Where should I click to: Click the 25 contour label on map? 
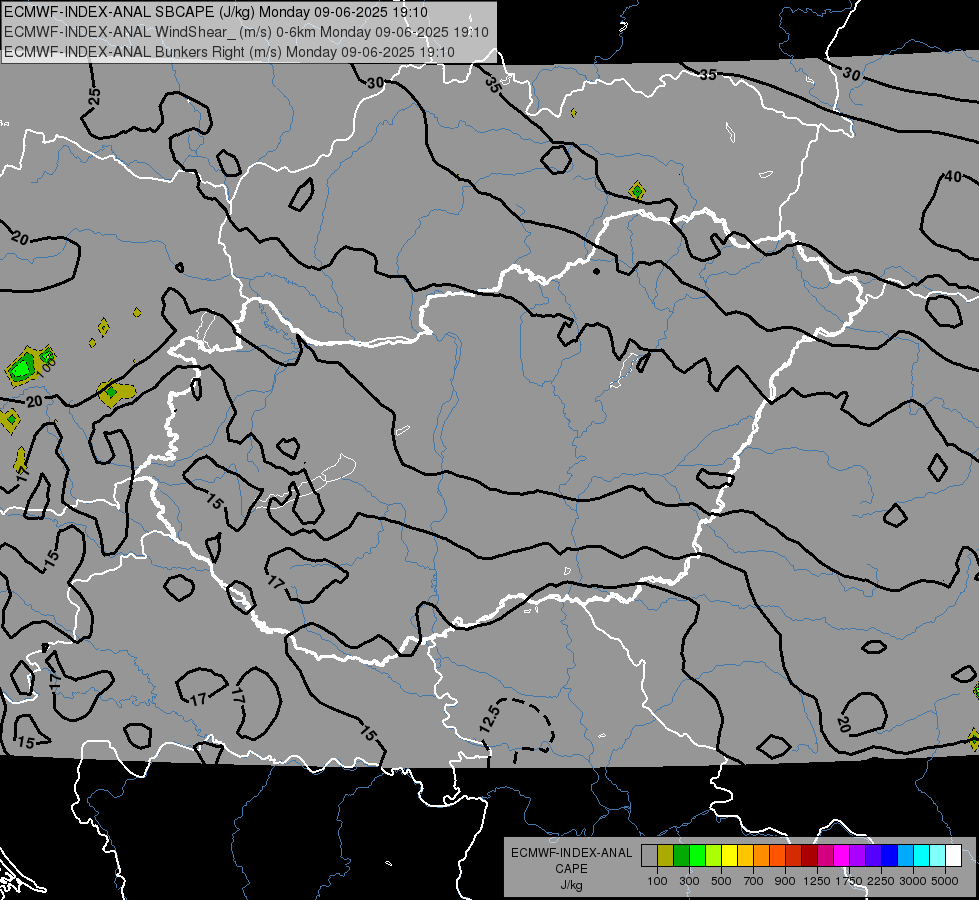[94, 96]
